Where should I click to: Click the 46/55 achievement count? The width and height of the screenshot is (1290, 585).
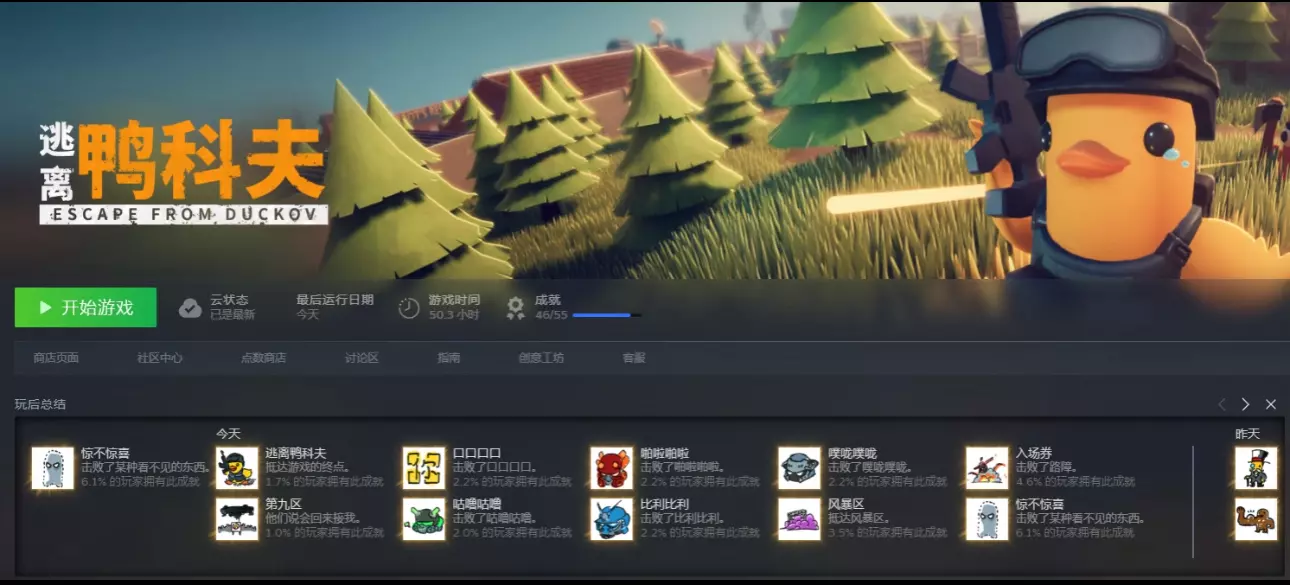coord(551,314)
